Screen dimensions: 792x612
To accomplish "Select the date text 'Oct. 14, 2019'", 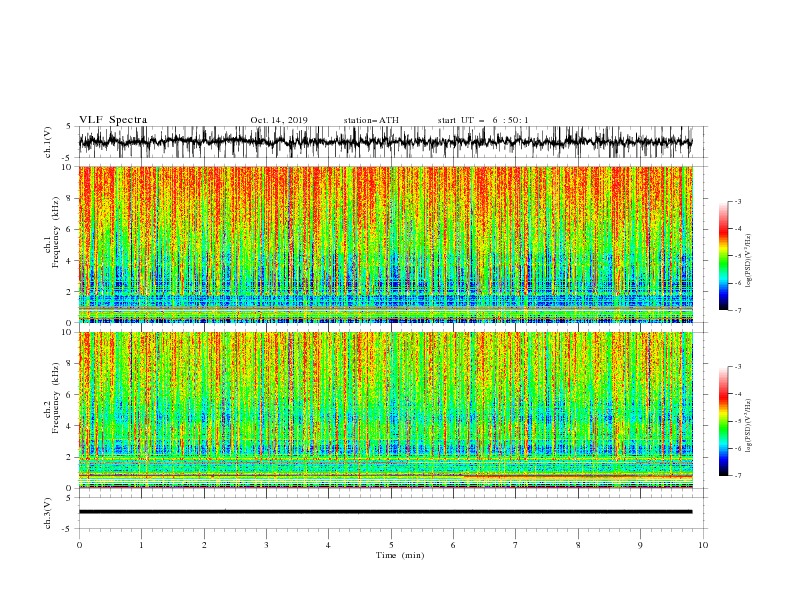I will click(x=279, y=120).
